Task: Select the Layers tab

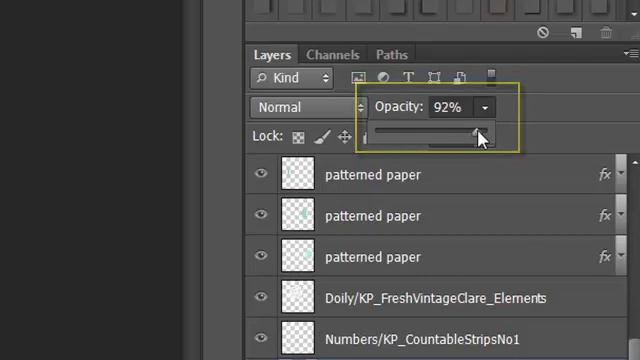Action: click(x=272, y=55)
